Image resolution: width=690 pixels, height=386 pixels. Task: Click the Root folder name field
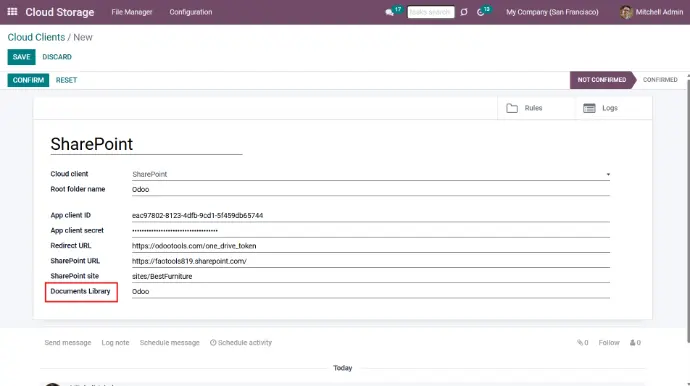click(371, 189)
